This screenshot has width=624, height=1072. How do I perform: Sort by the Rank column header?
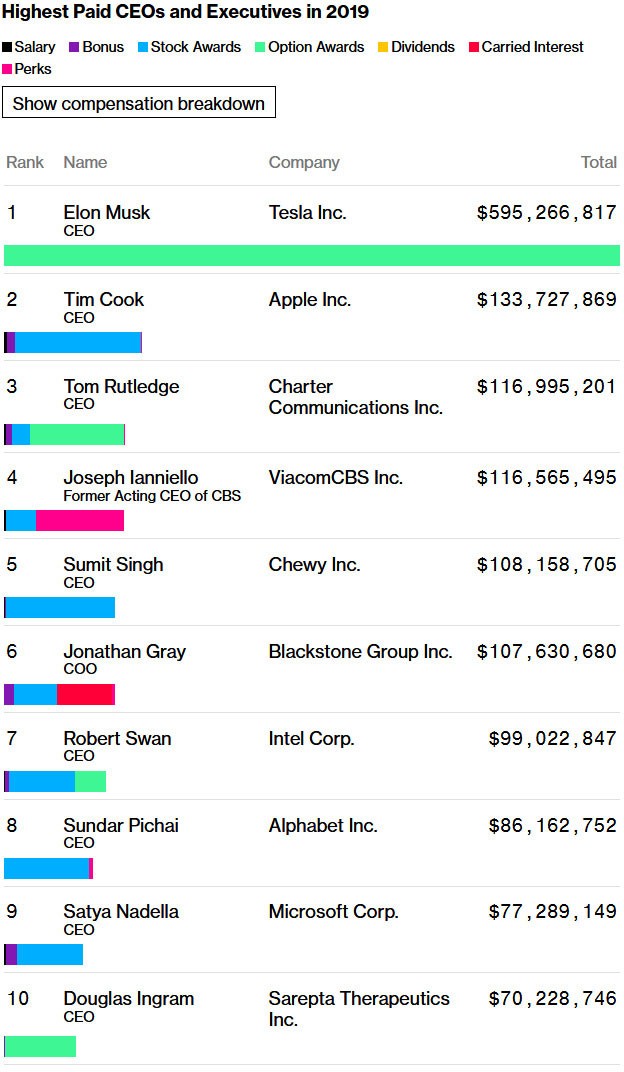(x=25, y=162)
